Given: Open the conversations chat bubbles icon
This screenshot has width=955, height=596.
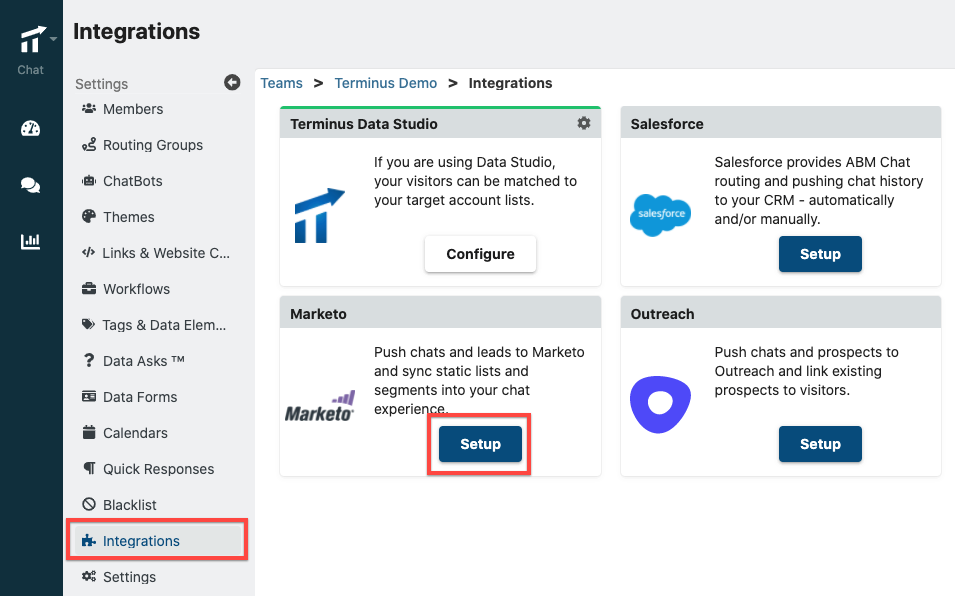Looking at the screenshot, I should [30, 185].
